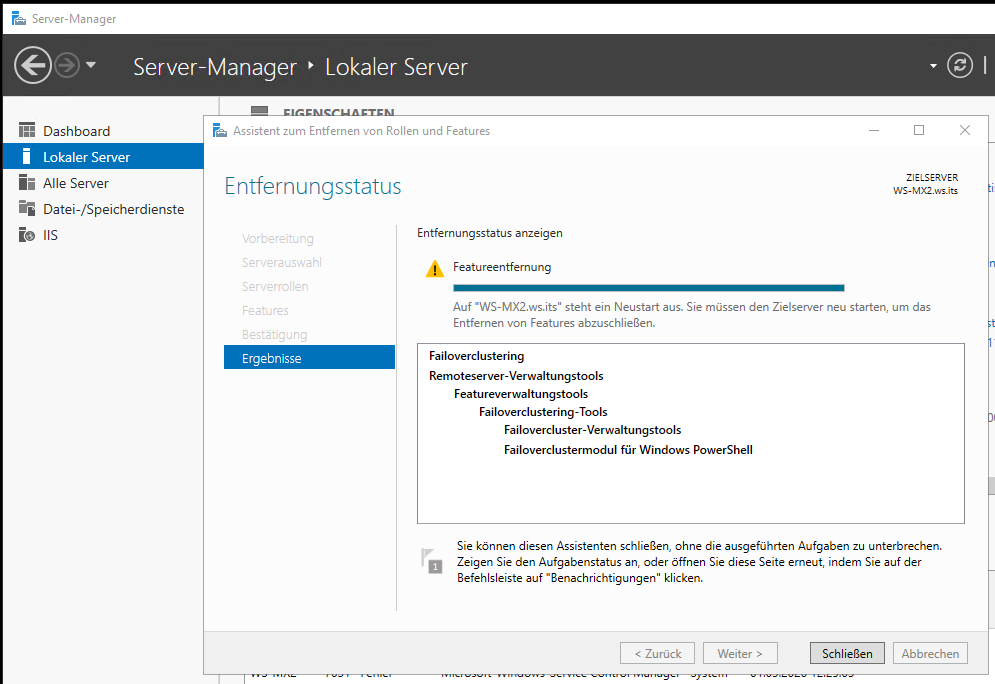The height and width of the screenshot is (684, 995).
Task: Open the navigation history dropdown arrow
Action: tap(91, 65)
